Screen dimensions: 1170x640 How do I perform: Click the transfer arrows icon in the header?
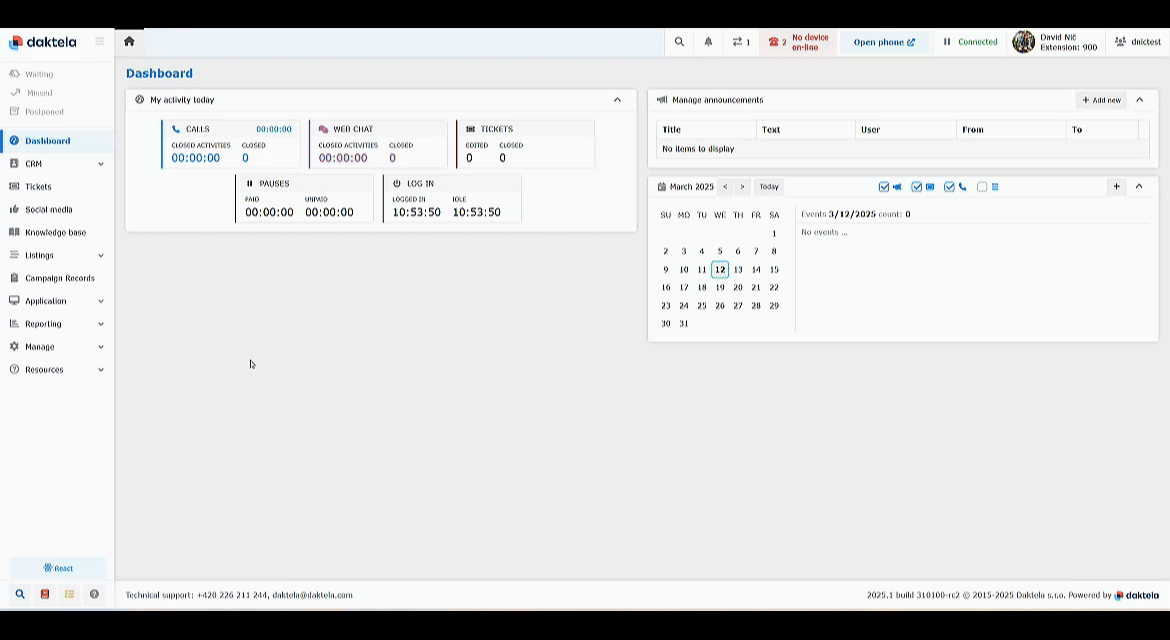click(740, 42)
